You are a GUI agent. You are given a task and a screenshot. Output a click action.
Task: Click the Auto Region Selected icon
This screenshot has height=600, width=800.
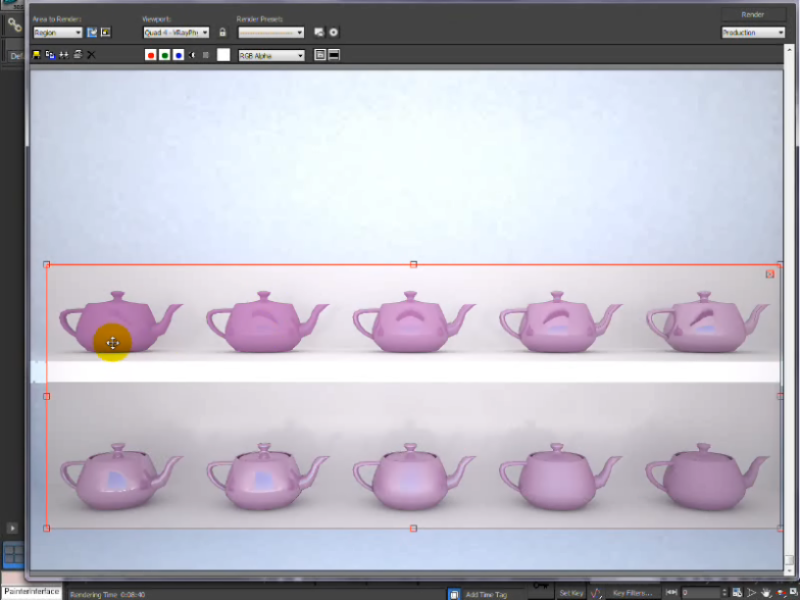[x=106, y=33]
